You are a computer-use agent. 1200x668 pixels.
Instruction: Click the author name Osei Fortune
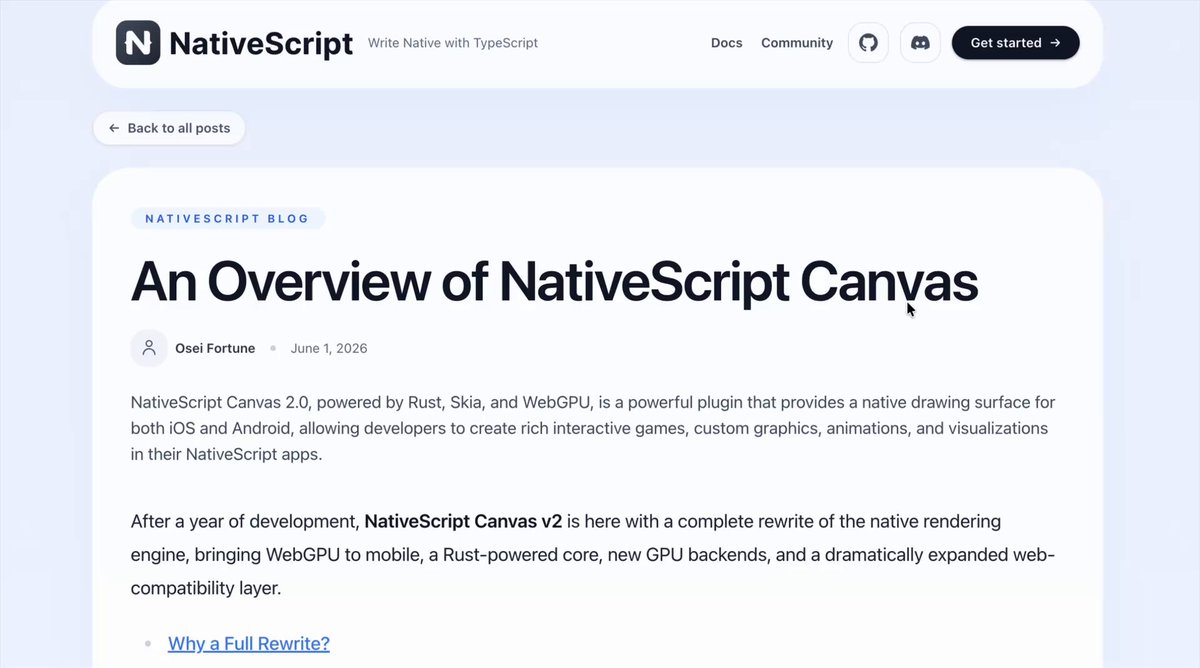pos(215,348)
